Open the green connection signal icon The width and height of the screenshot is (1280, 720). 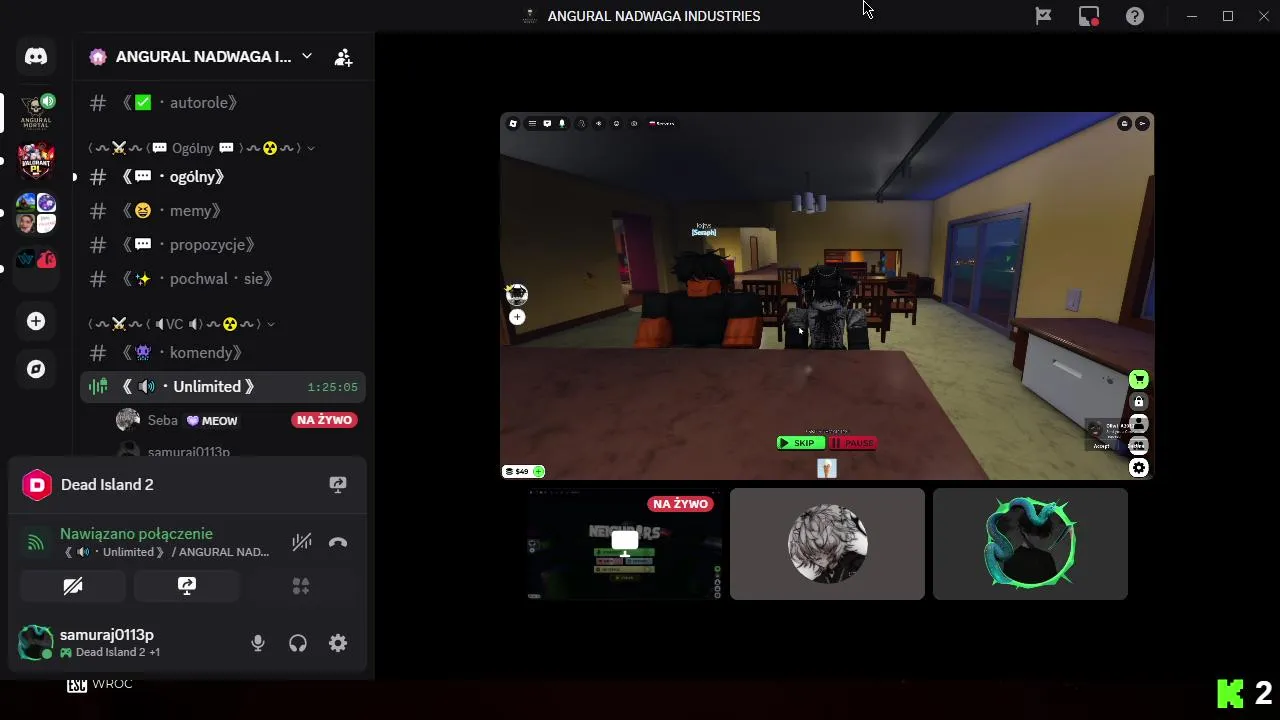point(36,543)
